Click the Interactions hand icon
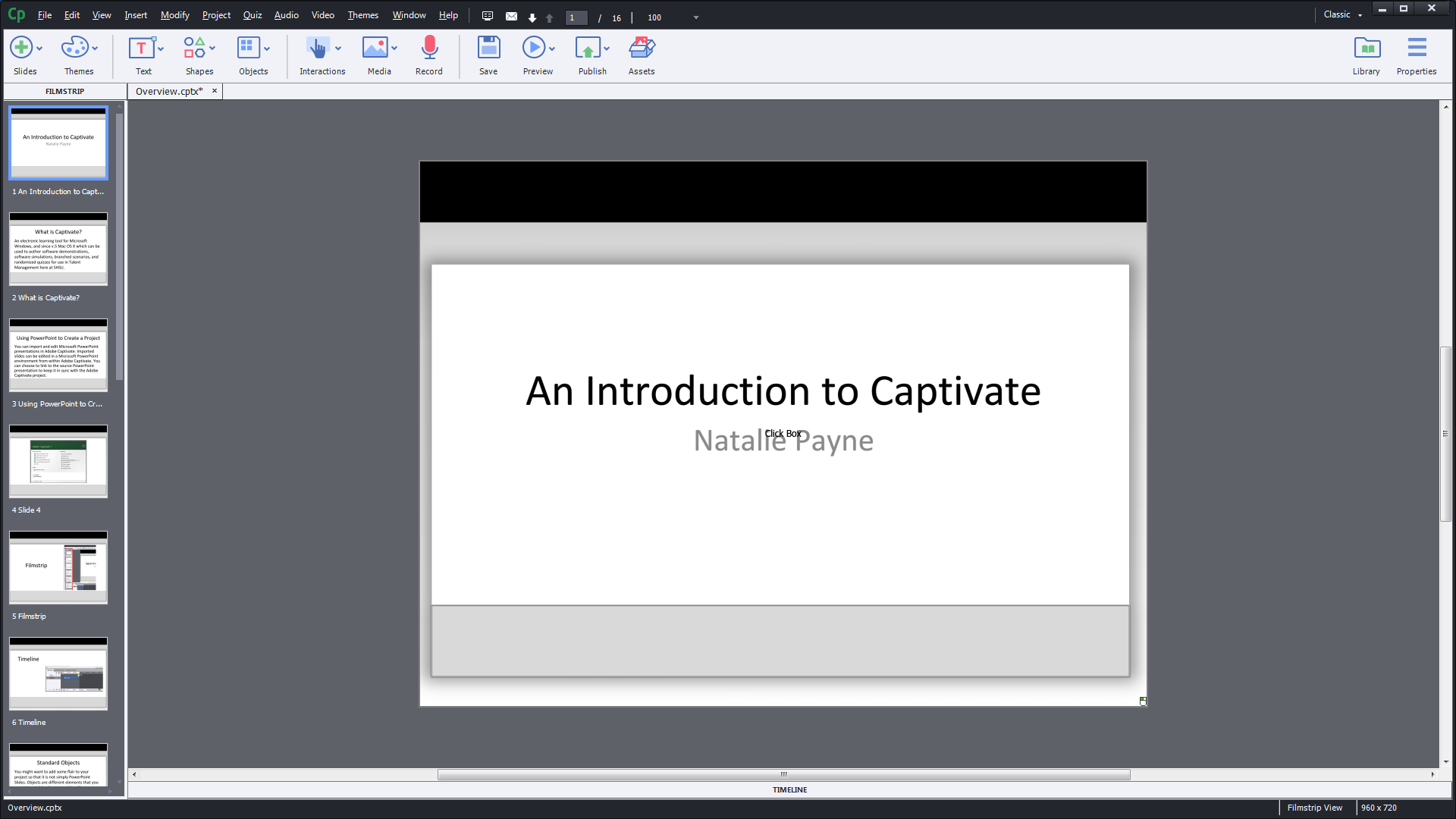 (318, 48)
